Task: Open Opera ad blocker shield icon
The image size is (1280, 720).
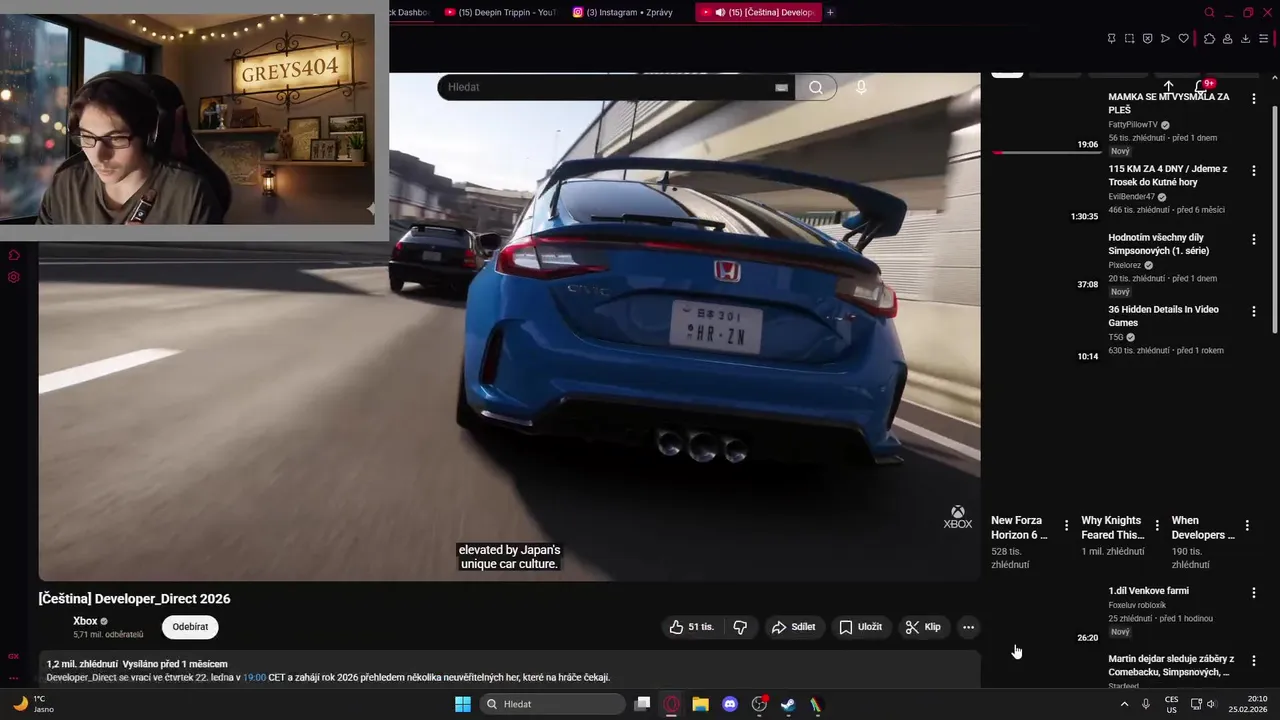Action: tap(1147, 39)
